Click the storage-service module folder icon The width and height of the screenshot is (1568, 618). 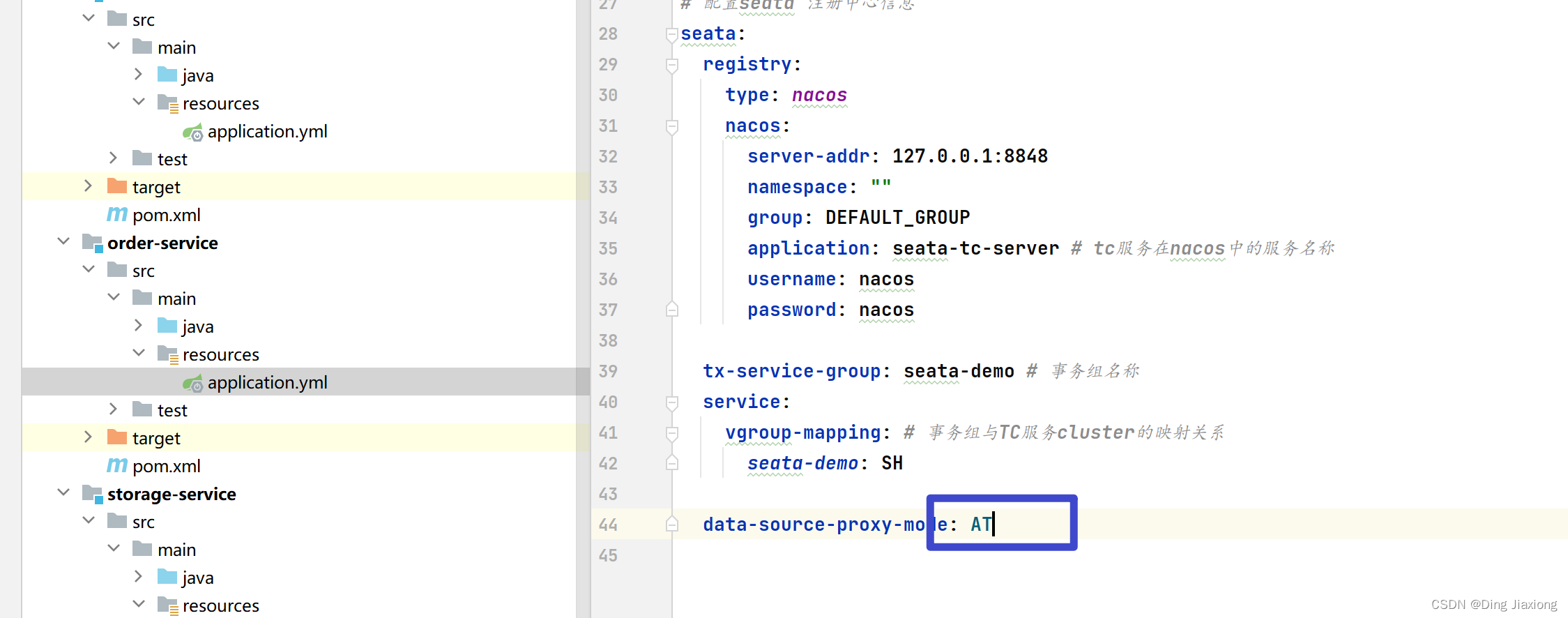tap(92, 494)
